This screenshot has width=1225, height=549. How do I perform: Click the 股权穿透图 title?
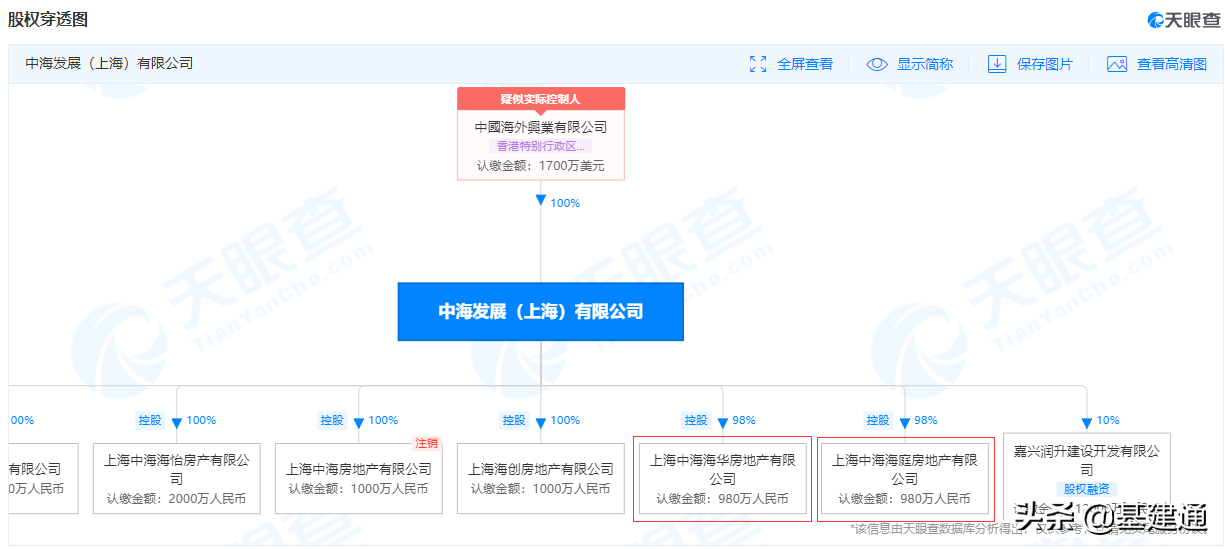(x=48, y=19)
